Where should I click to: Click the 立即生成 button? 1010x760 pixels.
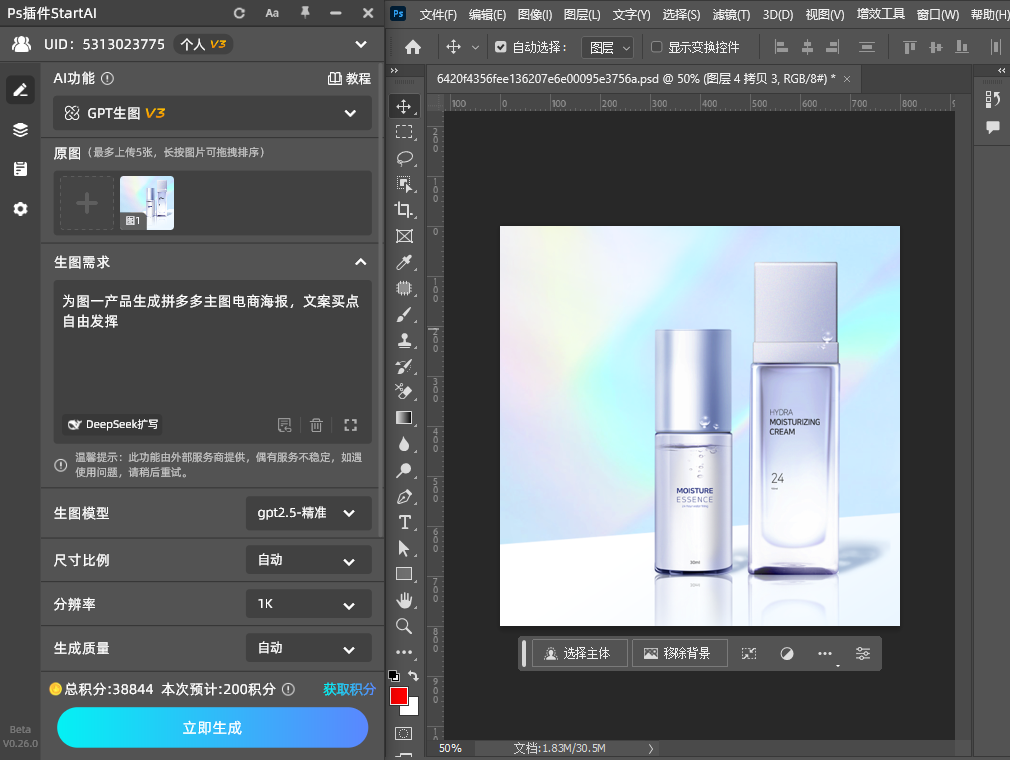[213, 728]
